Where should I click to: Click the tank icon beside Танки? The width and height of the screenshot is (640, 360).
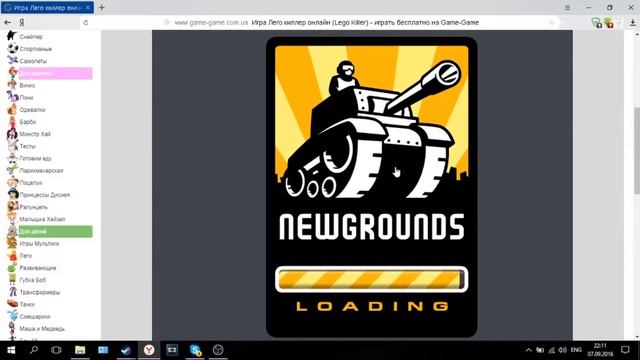coord(13,304)
